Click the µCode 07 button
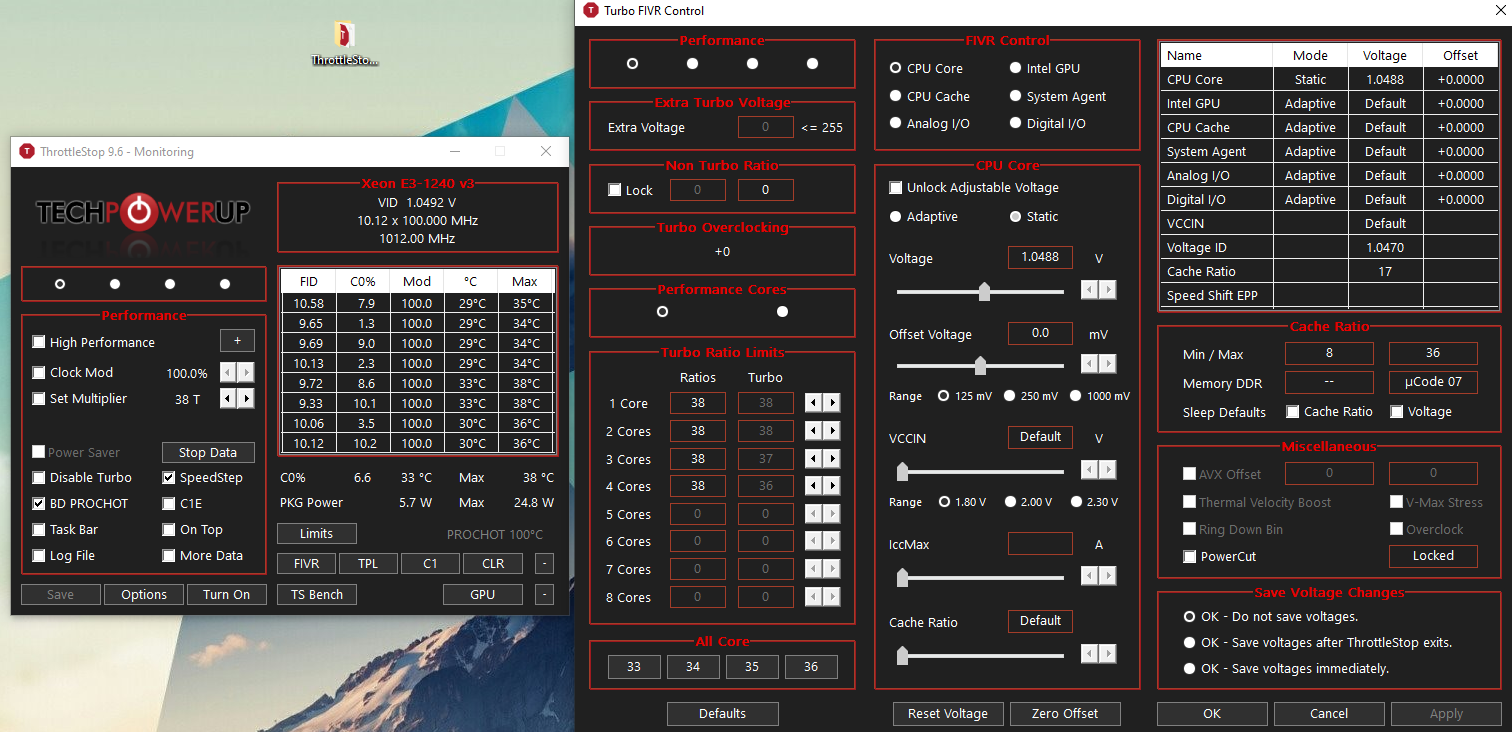 coord(1433,382)
